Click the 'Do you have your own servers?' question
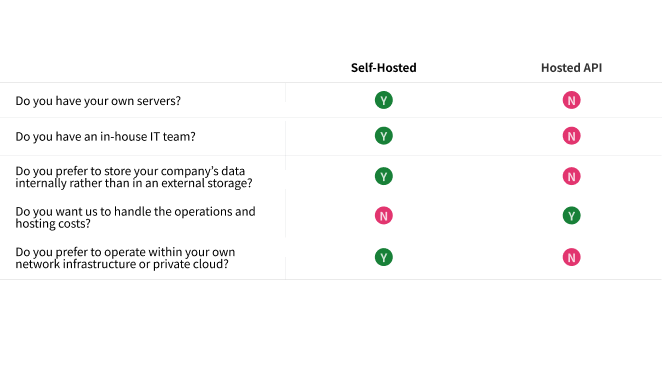The height and width of the screenshot is (388, 662). (x=98, y=101)
